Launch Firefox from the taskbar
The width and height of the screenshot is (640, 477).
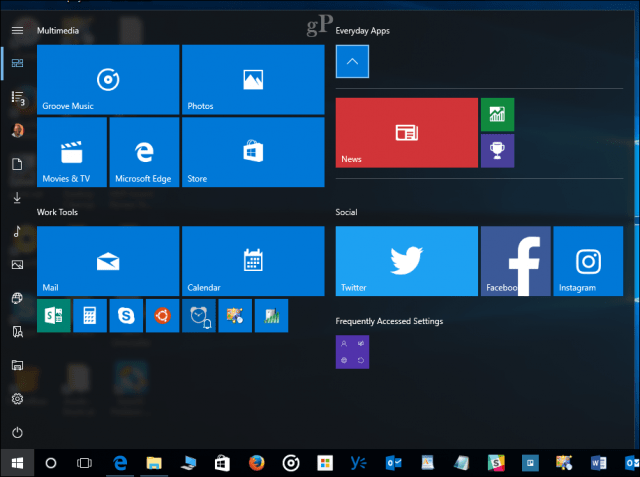point(256,463)
